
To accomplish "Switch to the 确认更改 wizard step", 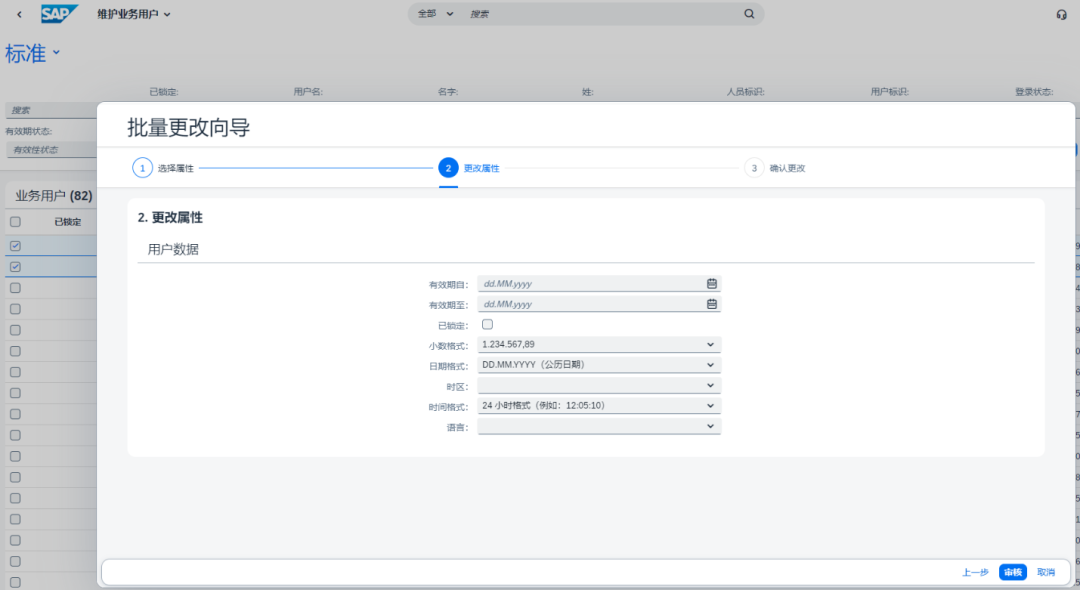I will point(785,167).
